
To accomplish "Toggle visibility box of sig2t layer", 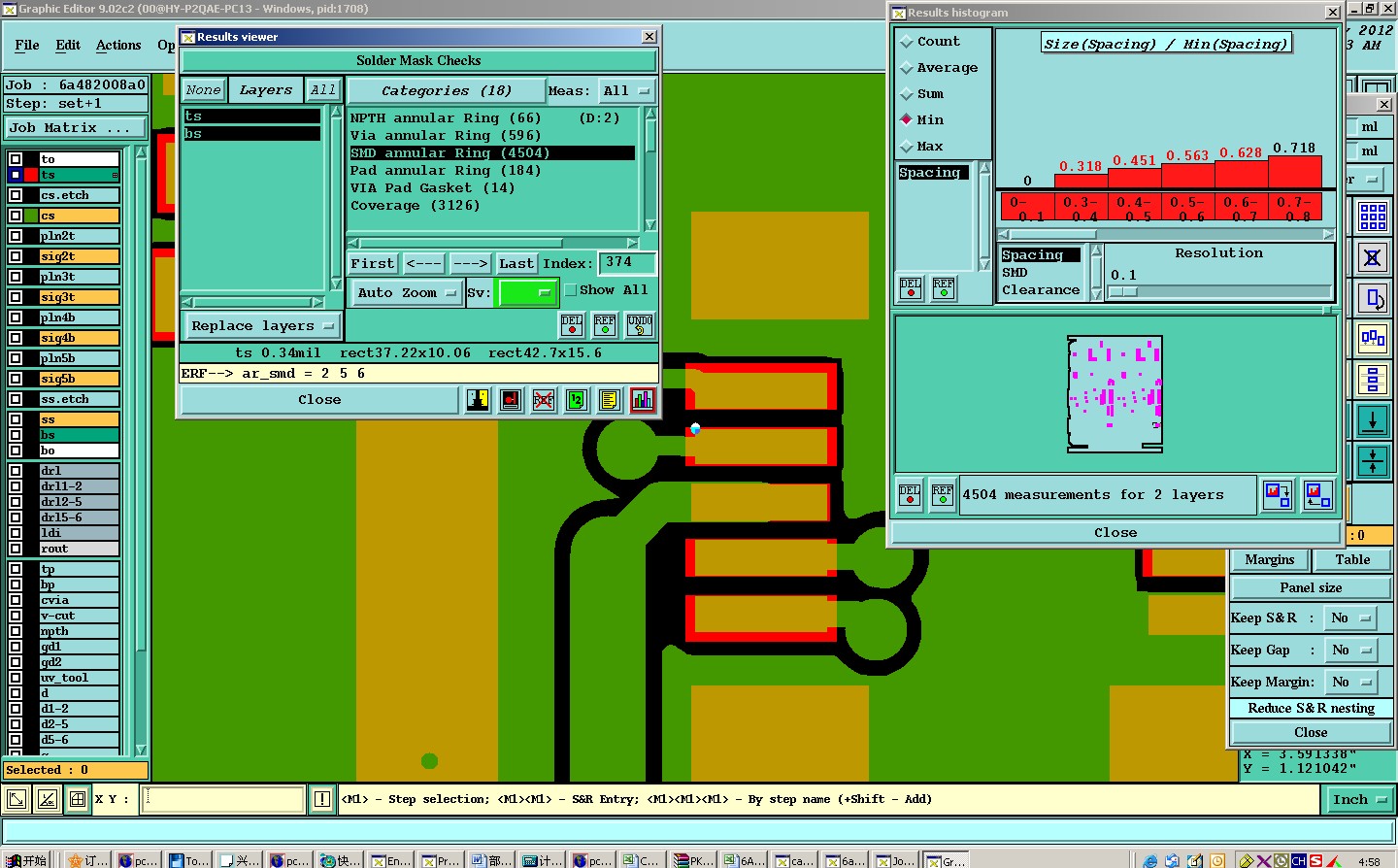I will 16,256.
